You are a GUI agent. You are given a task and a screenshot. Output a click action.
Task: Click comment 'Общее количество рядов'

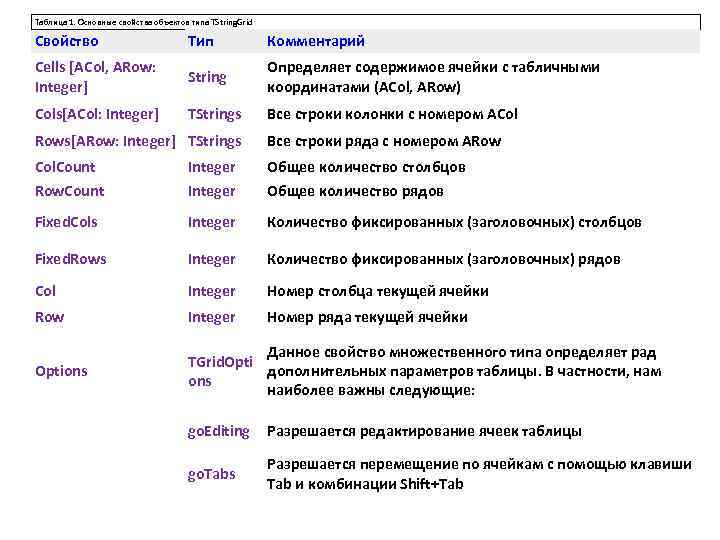click(x=355, y=191)
